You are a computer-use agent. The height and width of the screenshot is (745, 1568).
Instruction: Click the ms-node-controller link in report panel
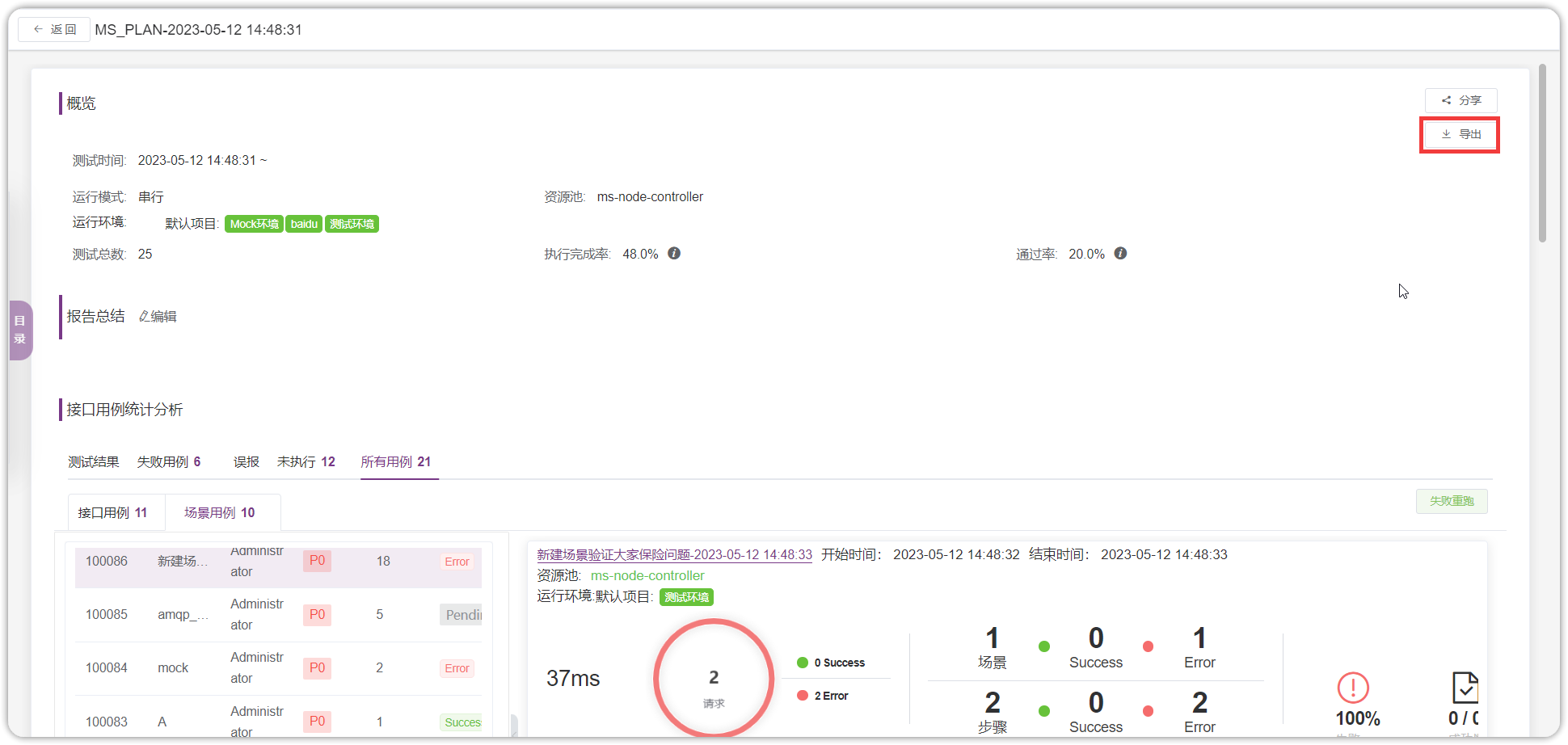click(x=647, y=575)
